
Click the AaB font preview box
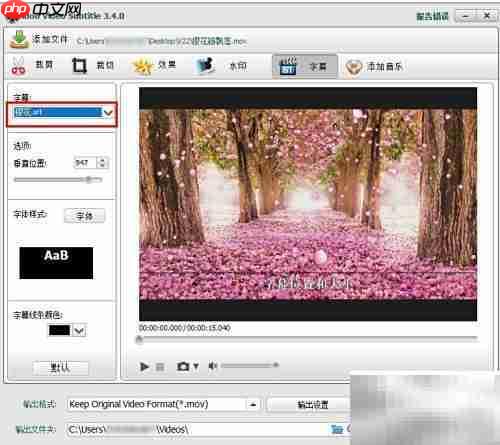pyautogui.click(x=56, y=263)
